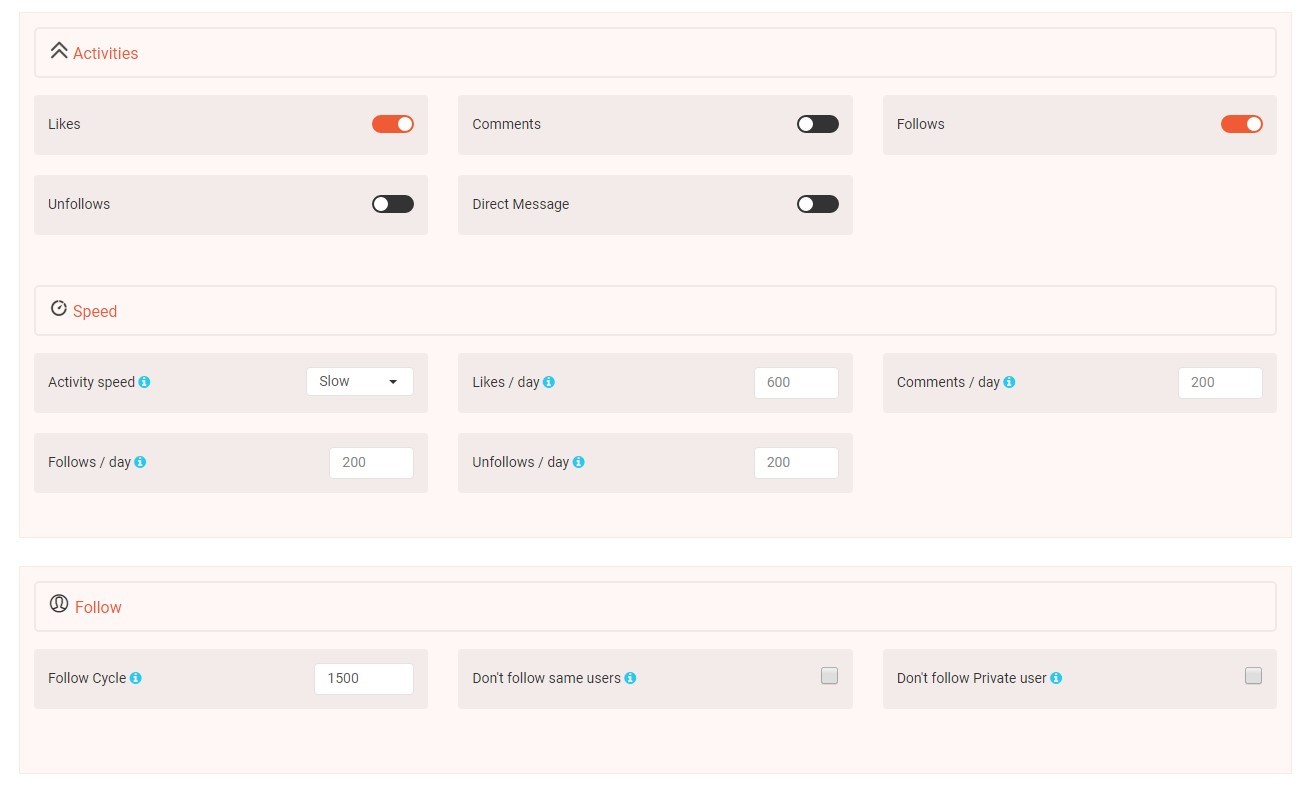Click the Follow Cycle input field

pyautogui.click(x=364, y=679)
